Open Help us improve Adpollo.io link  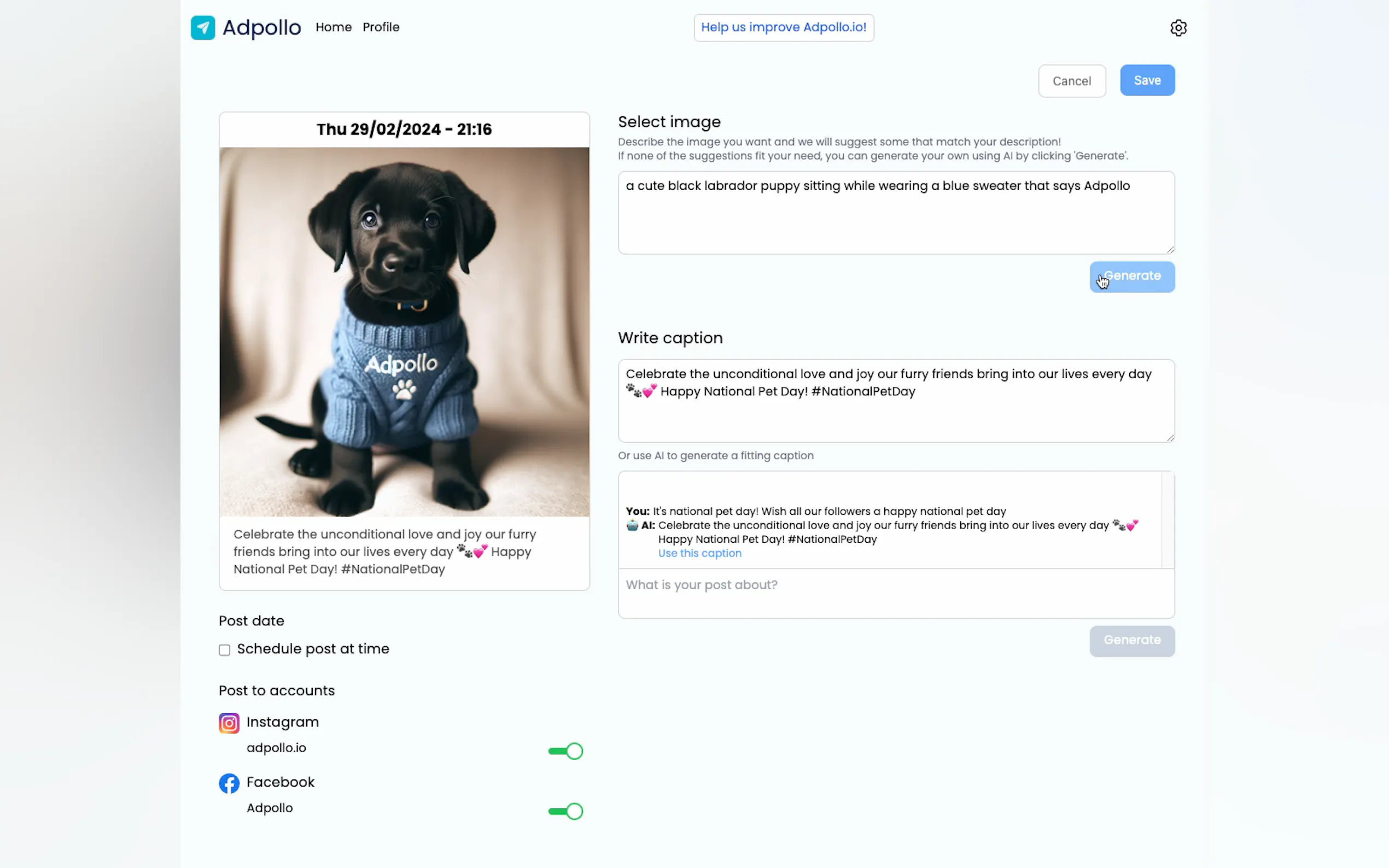click(x=783, y=27)
